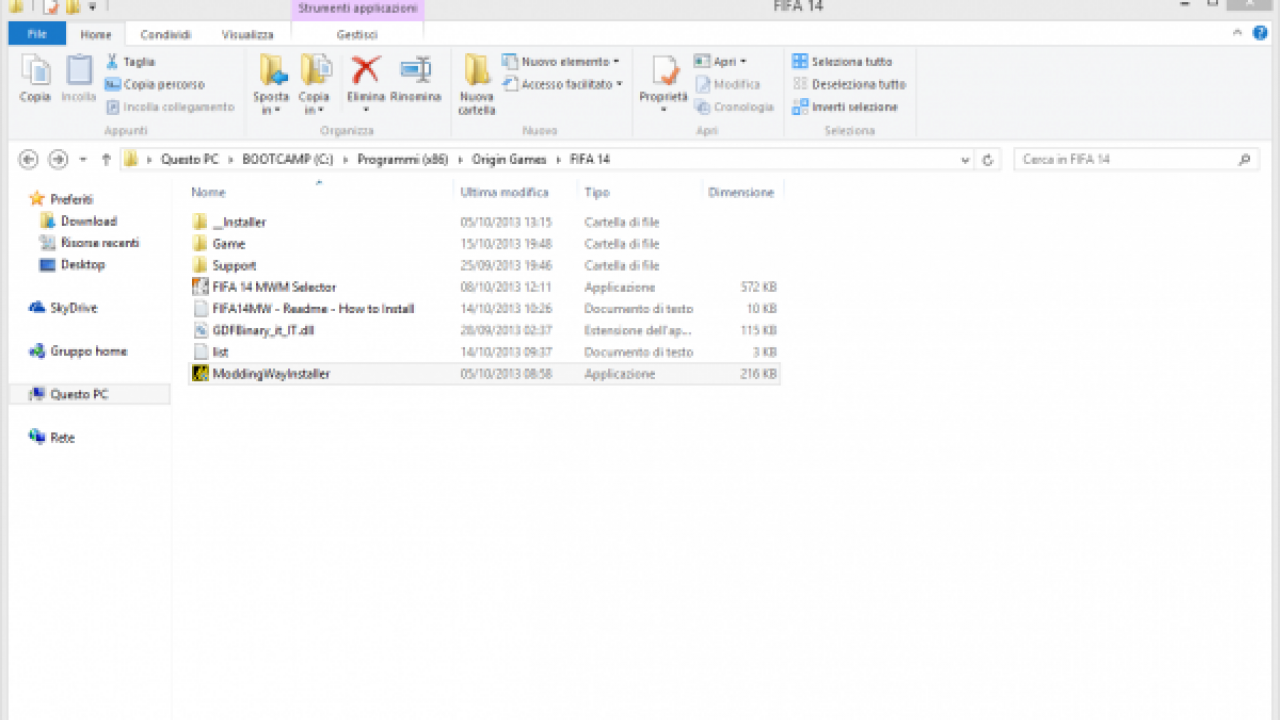The width and height of the screenshot is (1280, 720).
Task: Open Desktop in the navigation pane
Action: tap(82, 265)
